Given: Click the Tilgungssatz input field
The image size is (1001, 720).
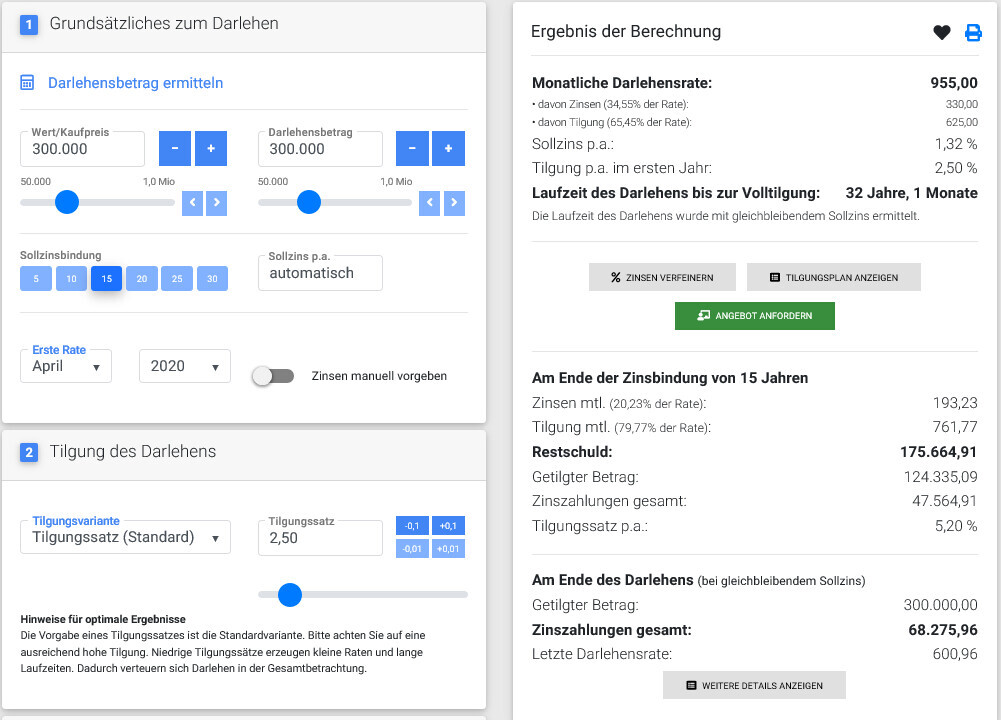Looking at the screenshot, I should [320, 538].
